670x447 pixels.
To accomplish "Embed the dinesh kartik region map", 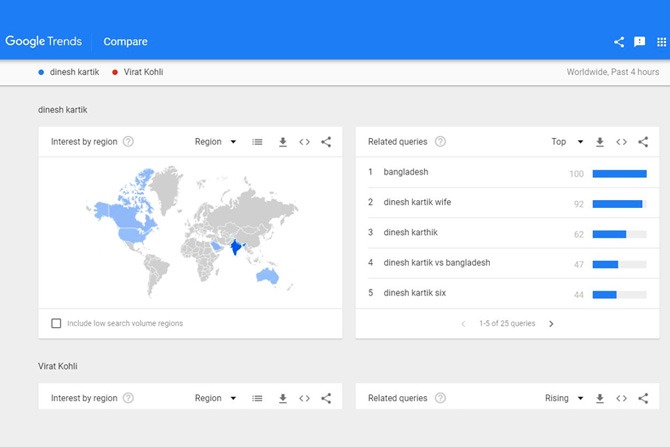I will (304, 142).
